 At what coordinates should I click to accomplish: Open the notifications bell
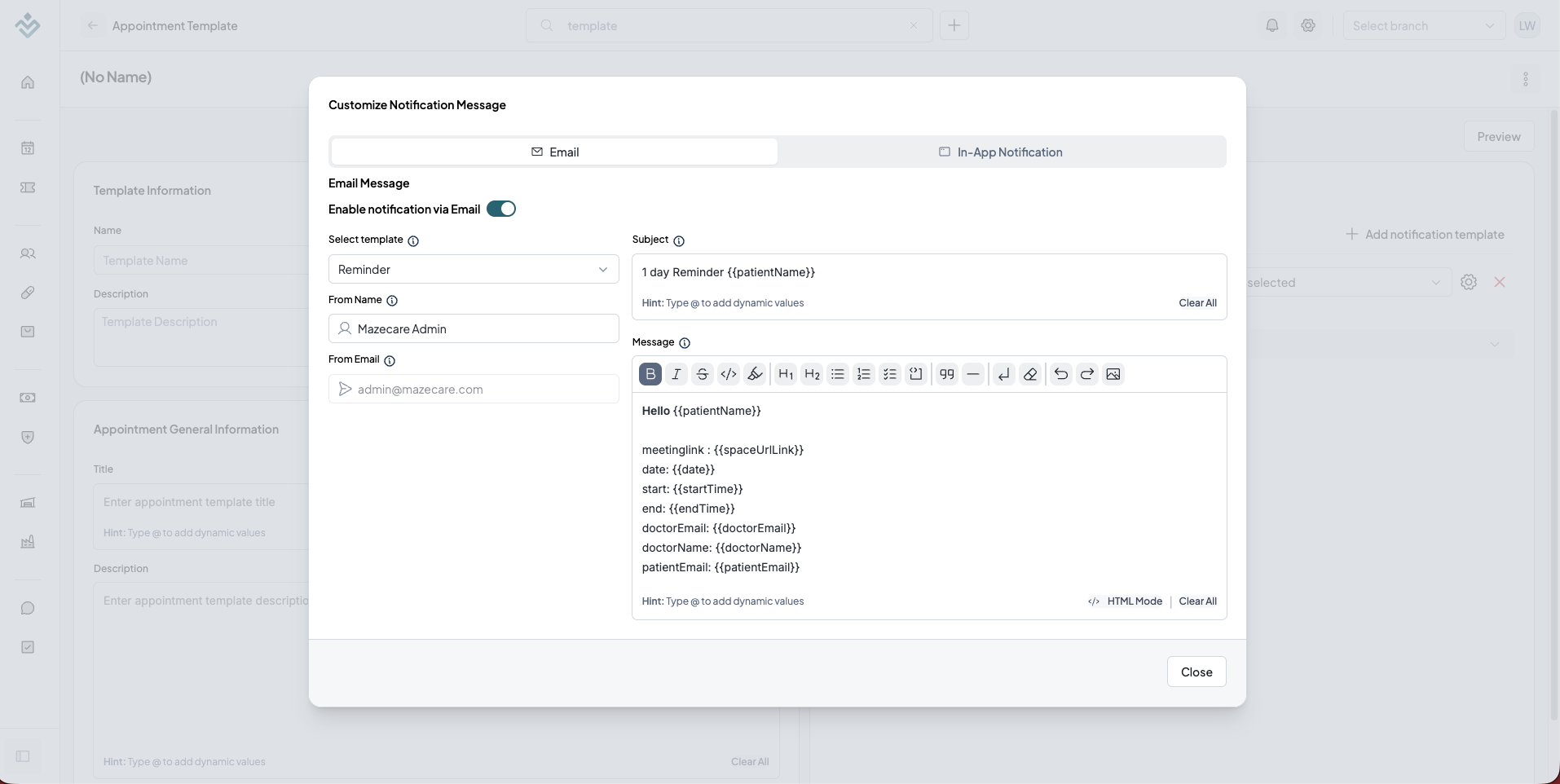[1272, 25]
